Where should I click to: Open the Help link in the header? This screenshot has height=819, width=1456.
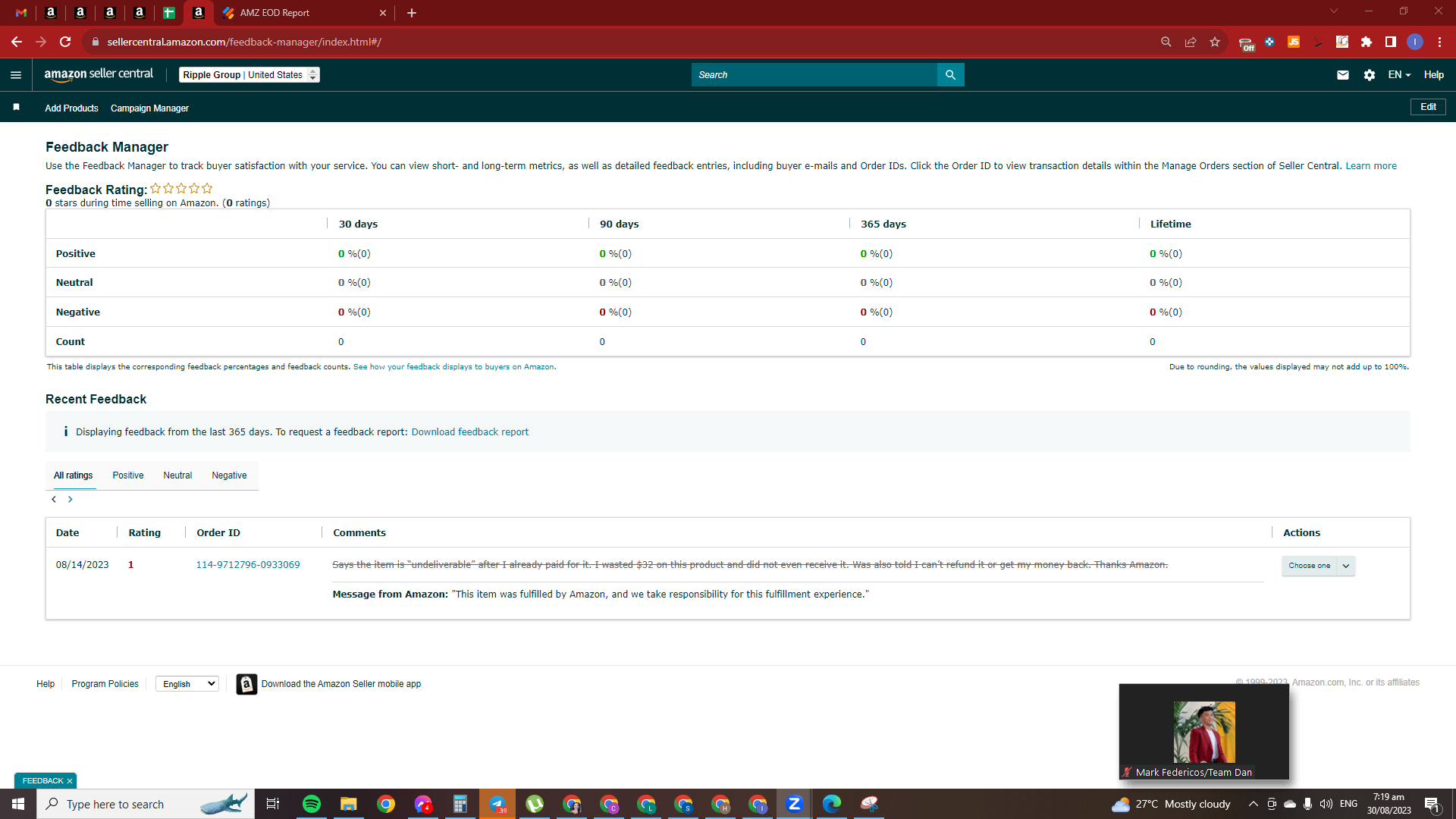(x=1433, y=74)
